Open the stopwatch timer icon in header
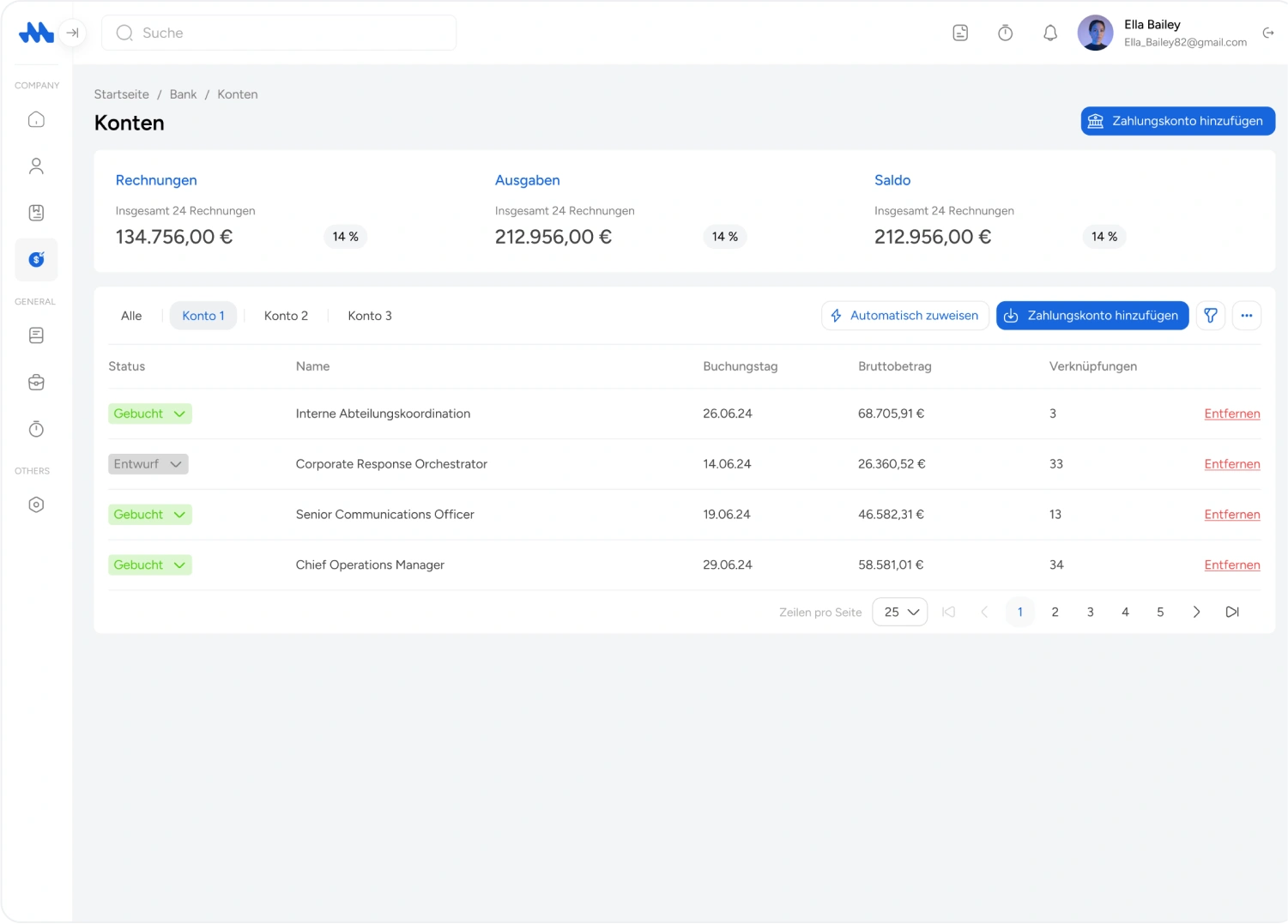Screen dimensions: 1288x924 pyautogui.click(x=1005, y=33)
